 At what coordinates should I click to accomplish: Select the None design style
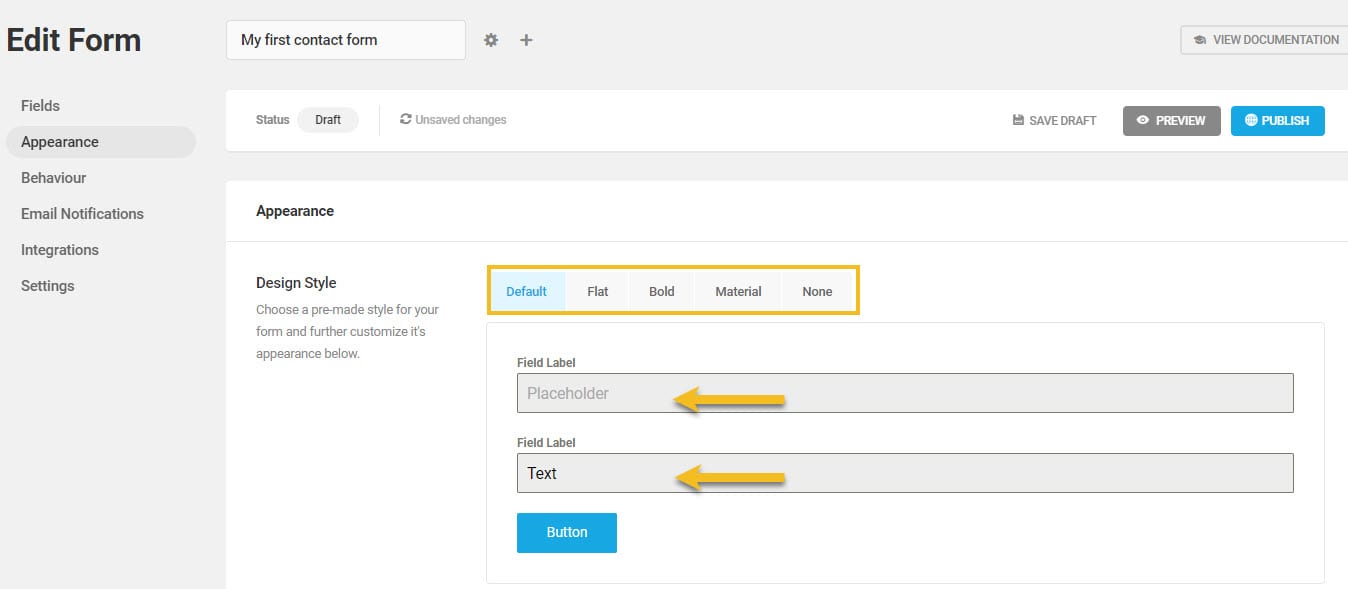(x=816, y=290)
